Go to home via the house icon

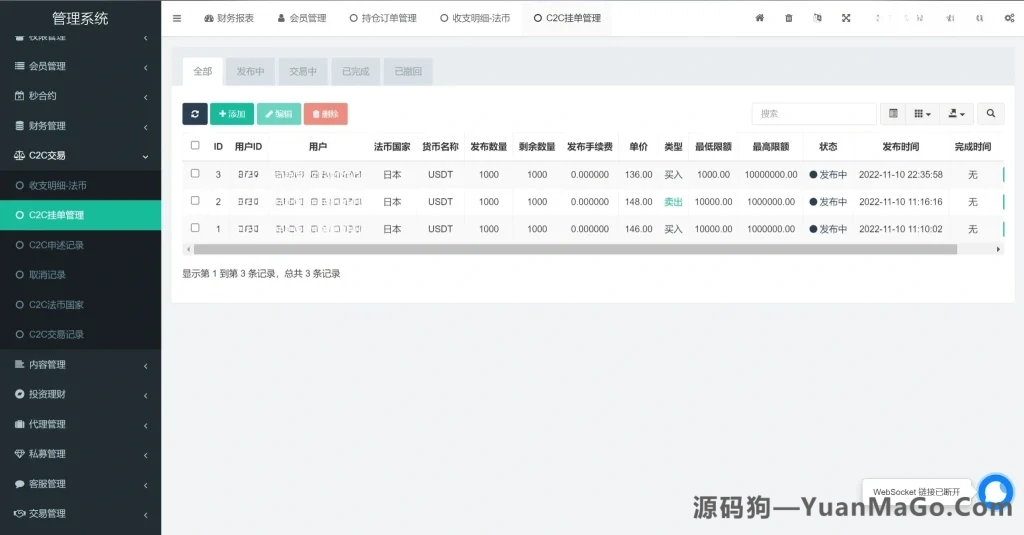pos(760,18)
